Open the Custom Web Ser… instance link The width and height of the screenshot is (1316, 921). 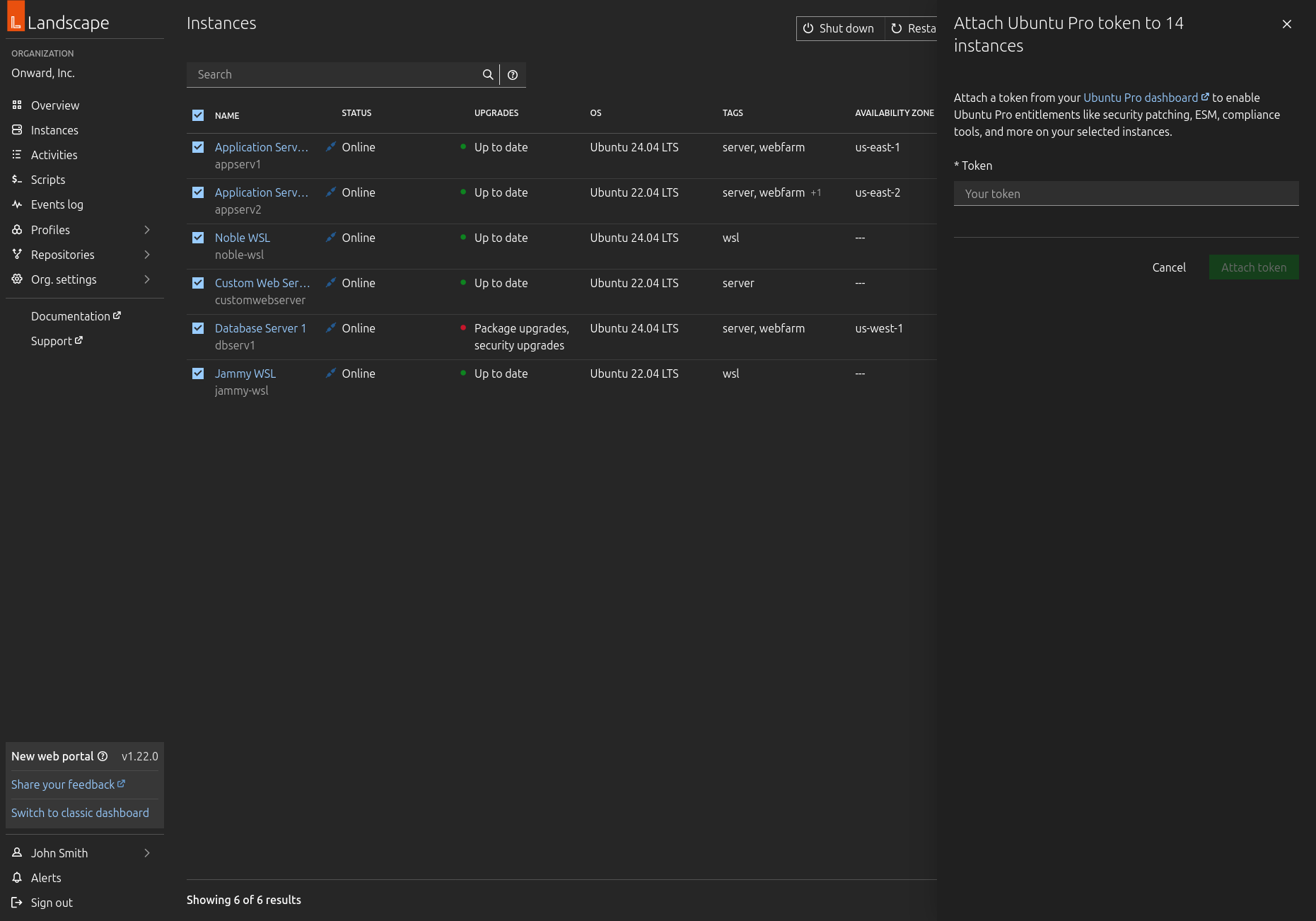click(262, 283)
